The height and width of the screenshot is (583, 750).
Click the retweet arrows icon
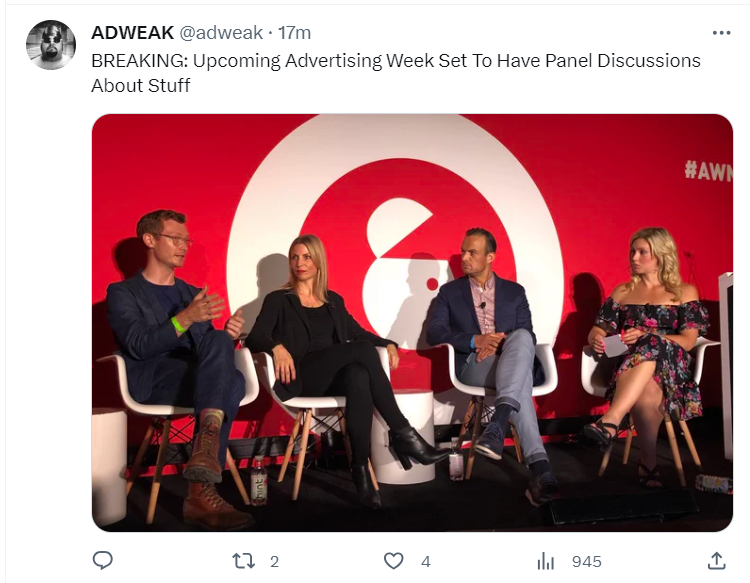coord(243,561)
